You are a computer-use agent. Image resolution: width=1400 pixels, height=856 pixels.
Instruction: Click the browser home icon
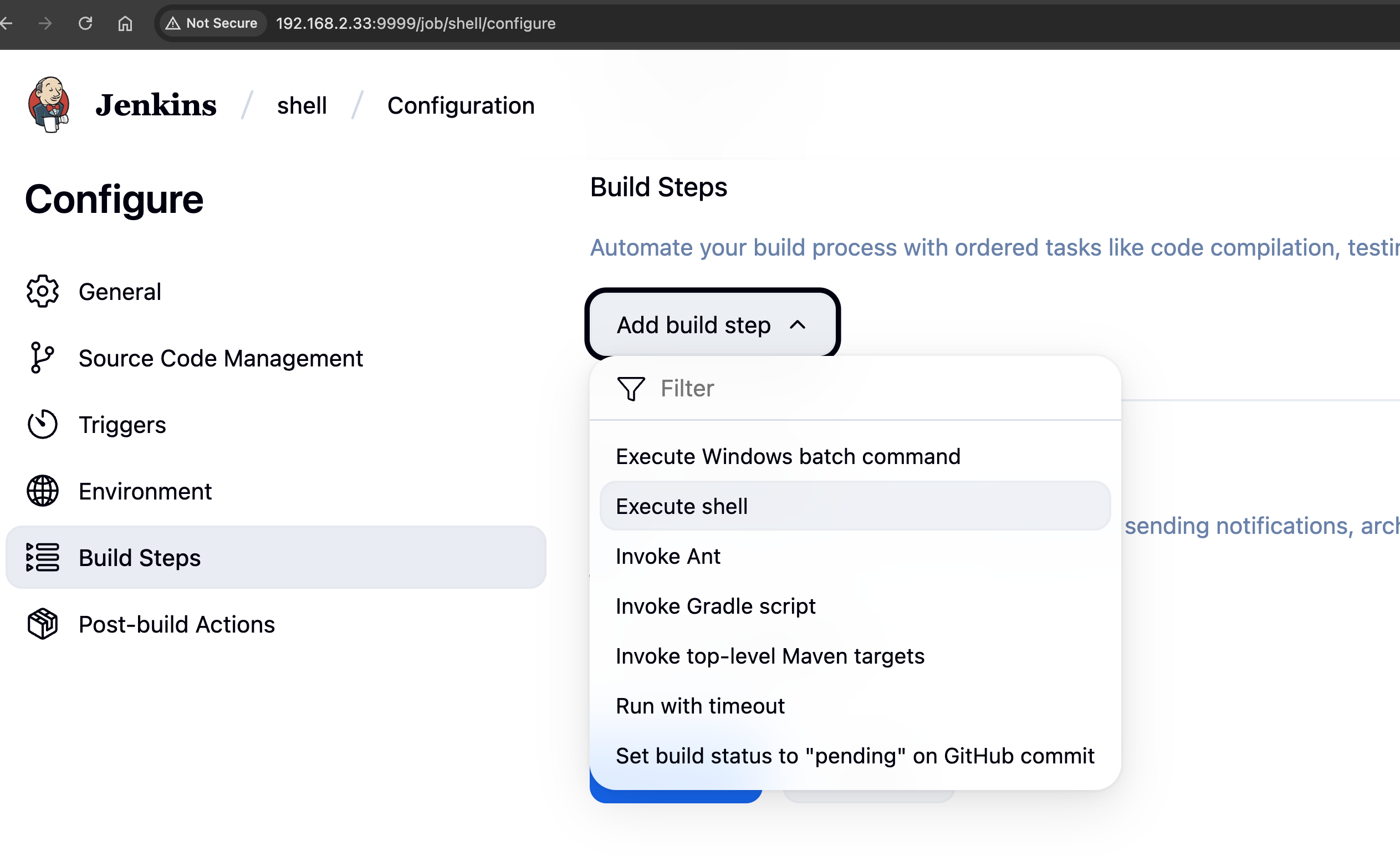125,23
